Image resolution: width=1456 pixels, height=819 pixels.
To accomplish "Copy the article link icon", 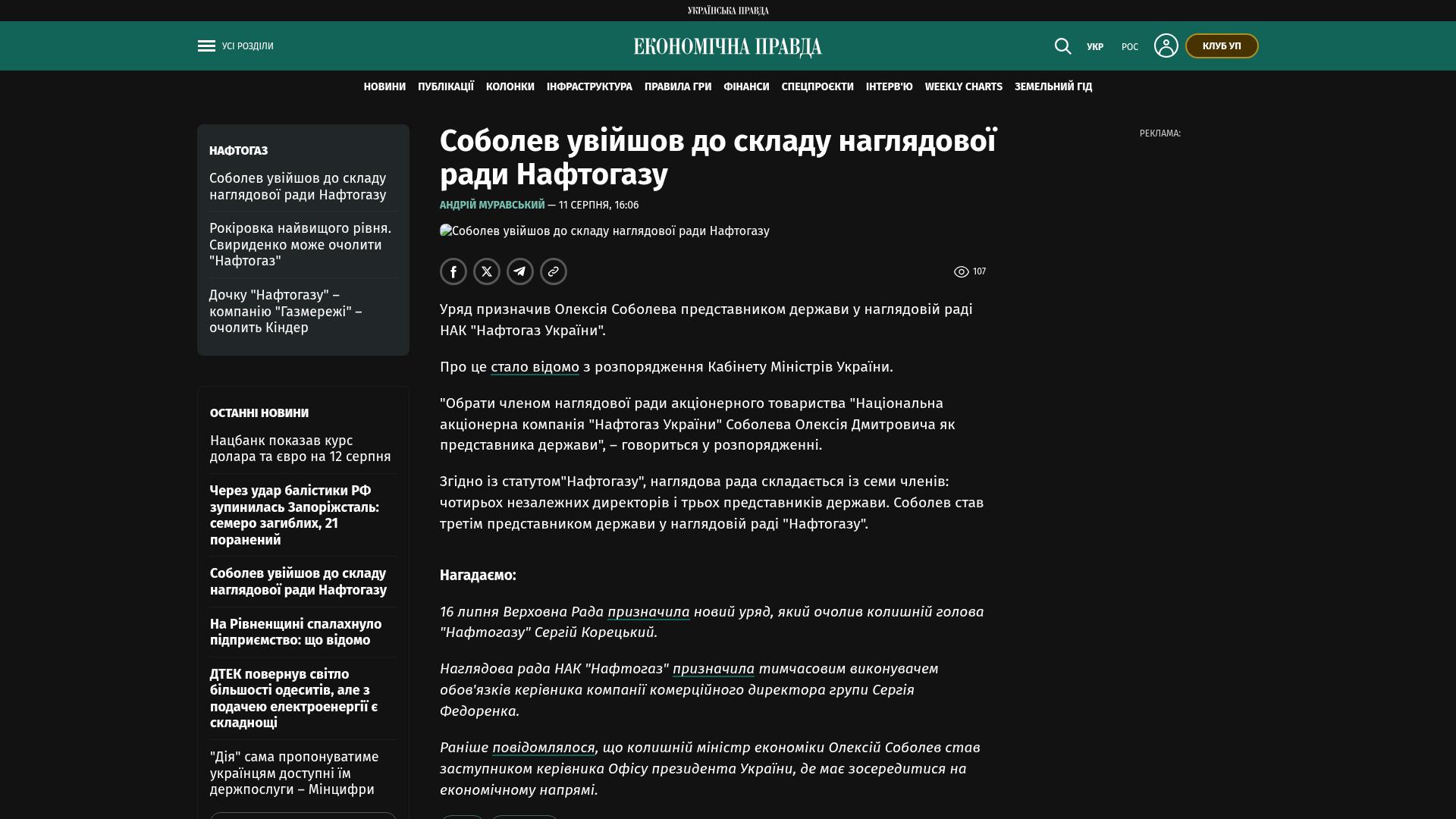I will [554, 271].
